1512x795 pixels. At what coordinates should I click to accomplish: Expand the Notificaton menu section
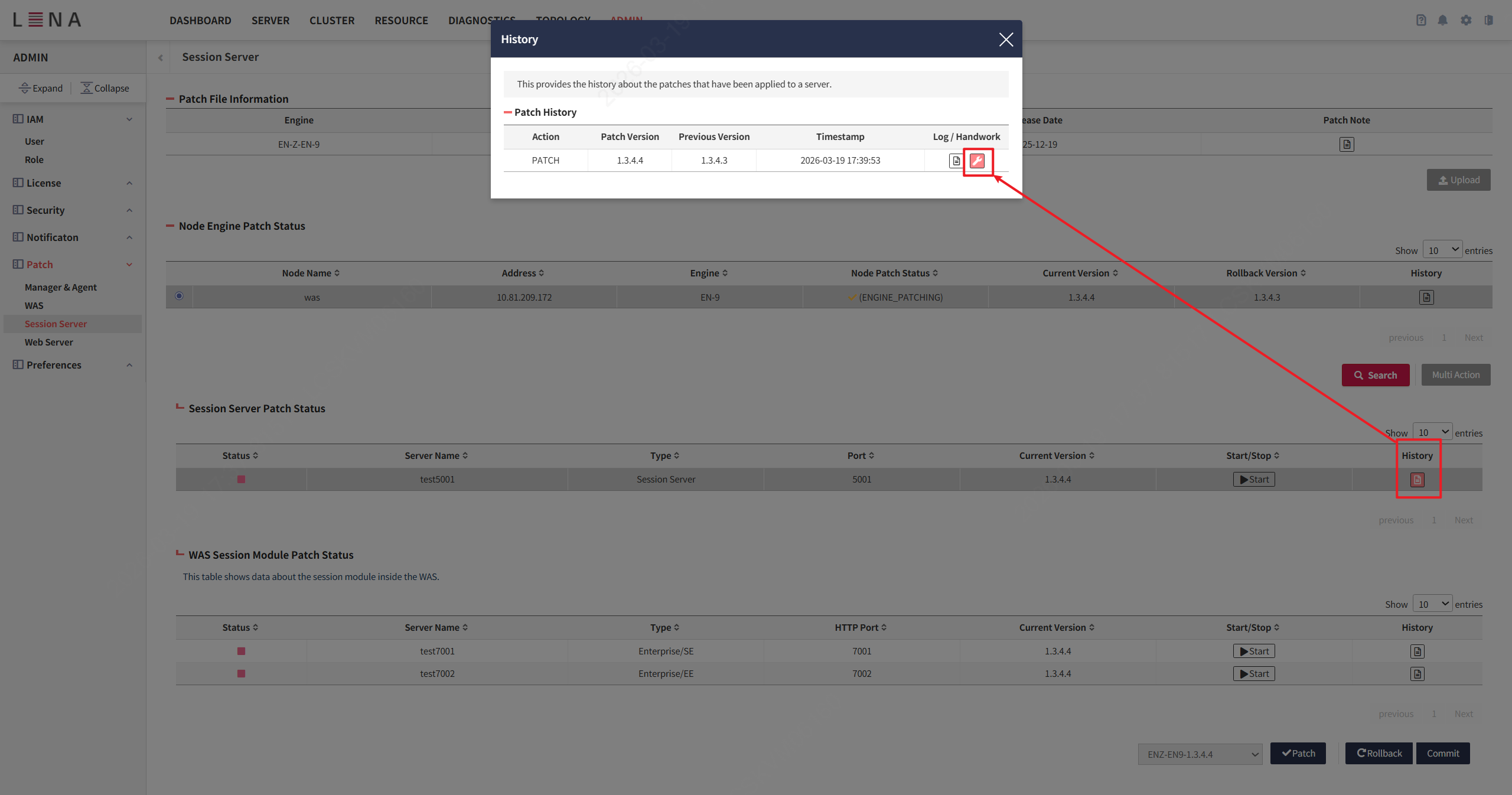(x=72, y=237)
